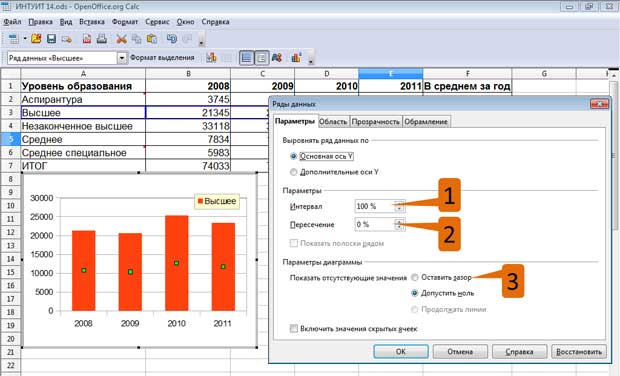Image resolution: width=620 pixels, height=376 pixels.
Task: Click the Восстановить button
Action: tap(579, 351)
